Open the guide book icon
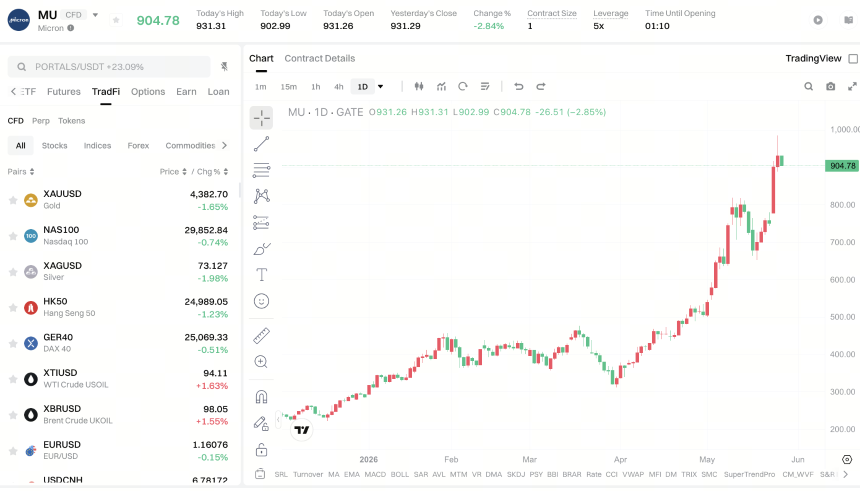860x491 pixels. pyautogui.click(x=848, y=20)
